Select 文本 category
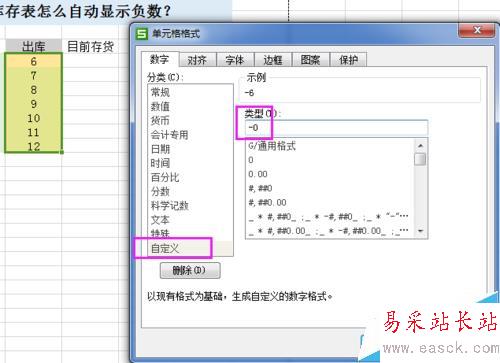The height and width of the screenshot is (363, 500). click(190, 220)
